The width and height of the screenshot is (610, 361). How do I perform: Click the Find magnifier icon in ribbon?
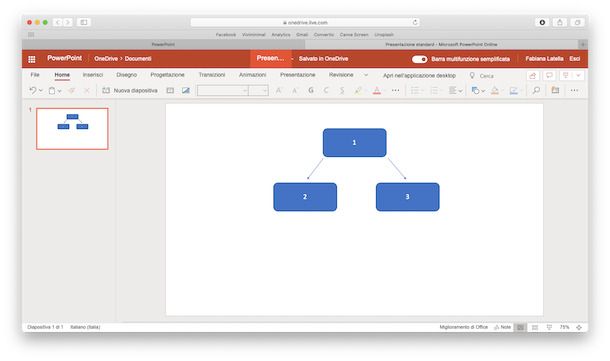[536, 90]
